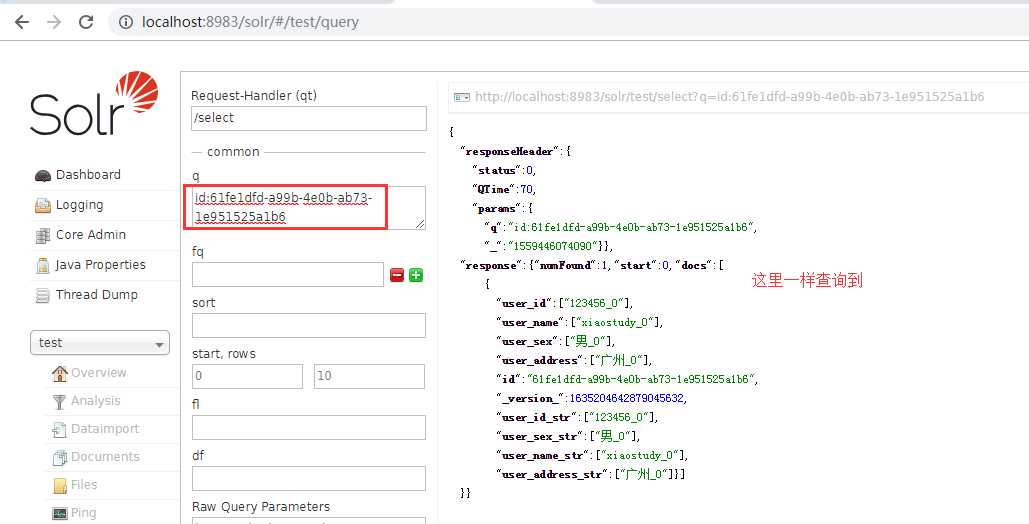This screenshot has height=524, width=1029.
Task: Select the user_address_str line
Action: click(590, 474)
